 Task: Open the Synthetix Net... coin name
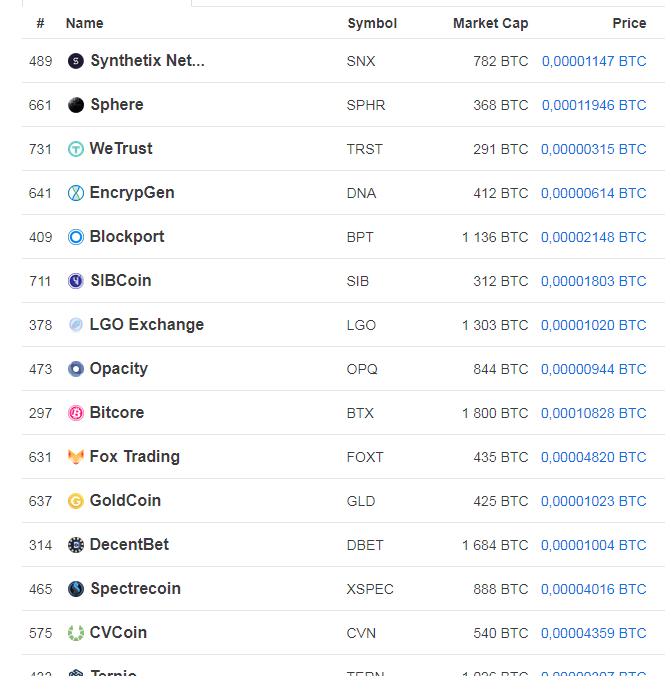pyautogui.click(x=147, y=61)
